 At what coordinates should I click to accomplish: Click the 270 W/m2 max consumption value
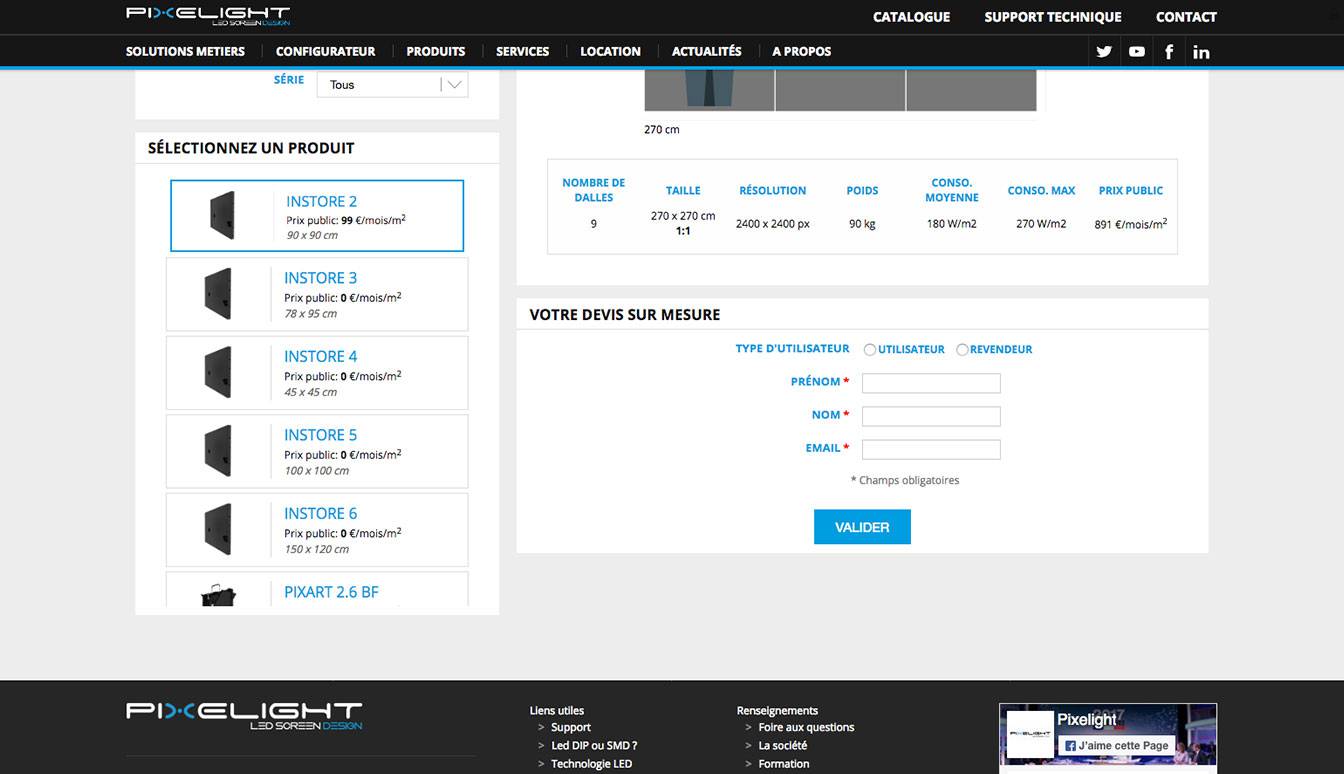click(x=1041, y=224)
